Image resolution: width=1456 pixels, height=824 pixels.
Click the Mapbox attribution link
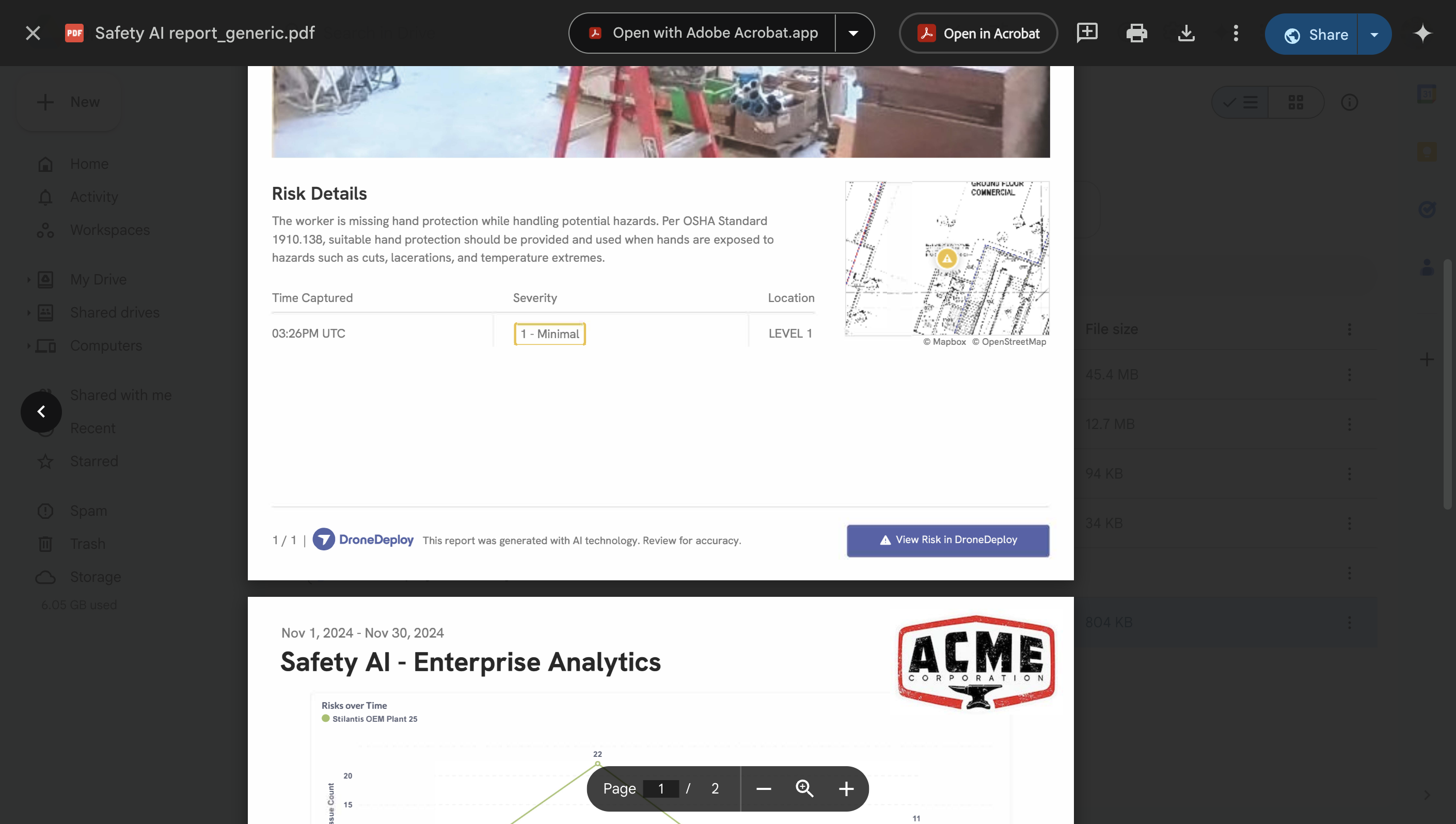coord(944,342)
